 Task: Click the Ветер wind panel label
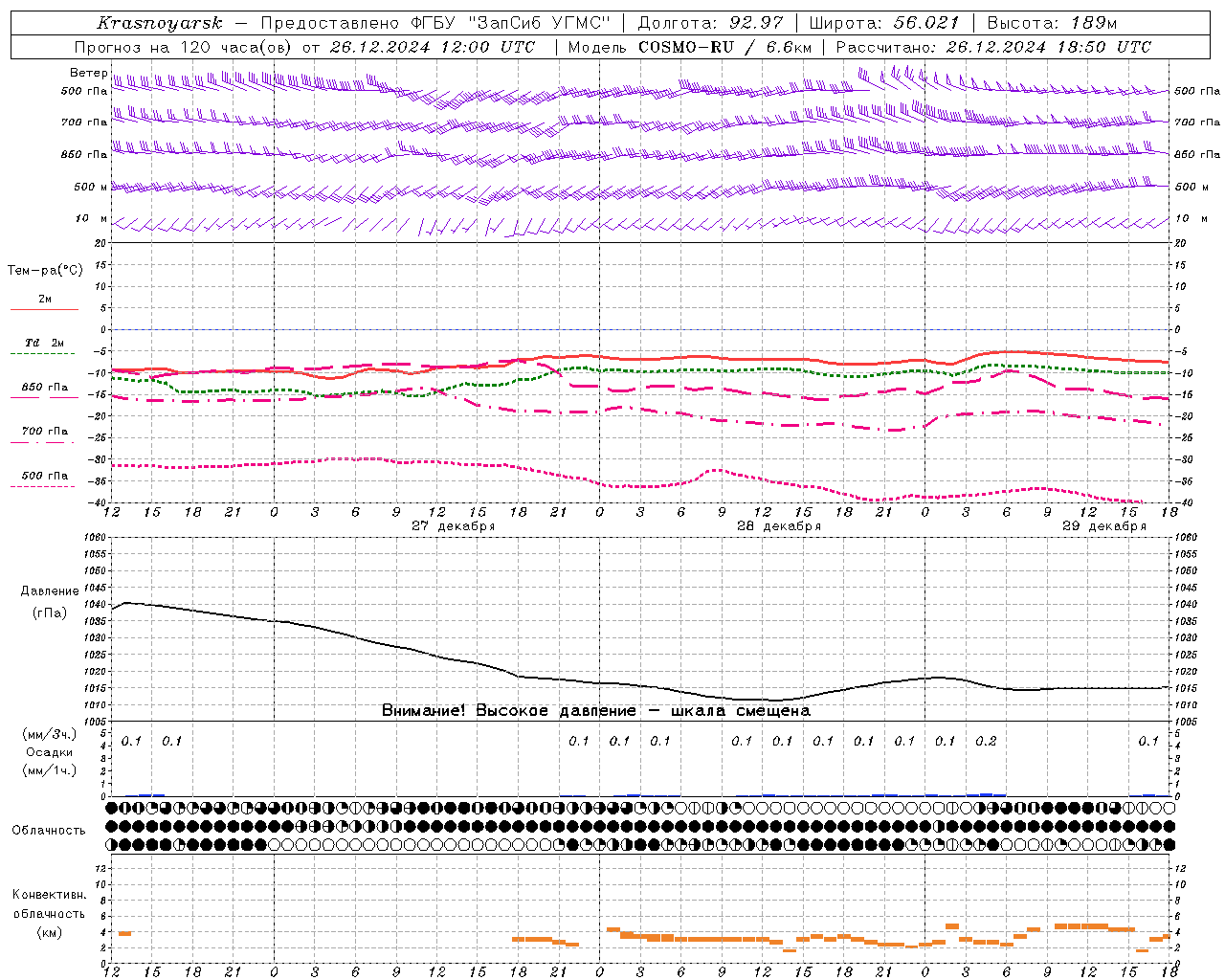pyautogui.click(x=89, y=73)
